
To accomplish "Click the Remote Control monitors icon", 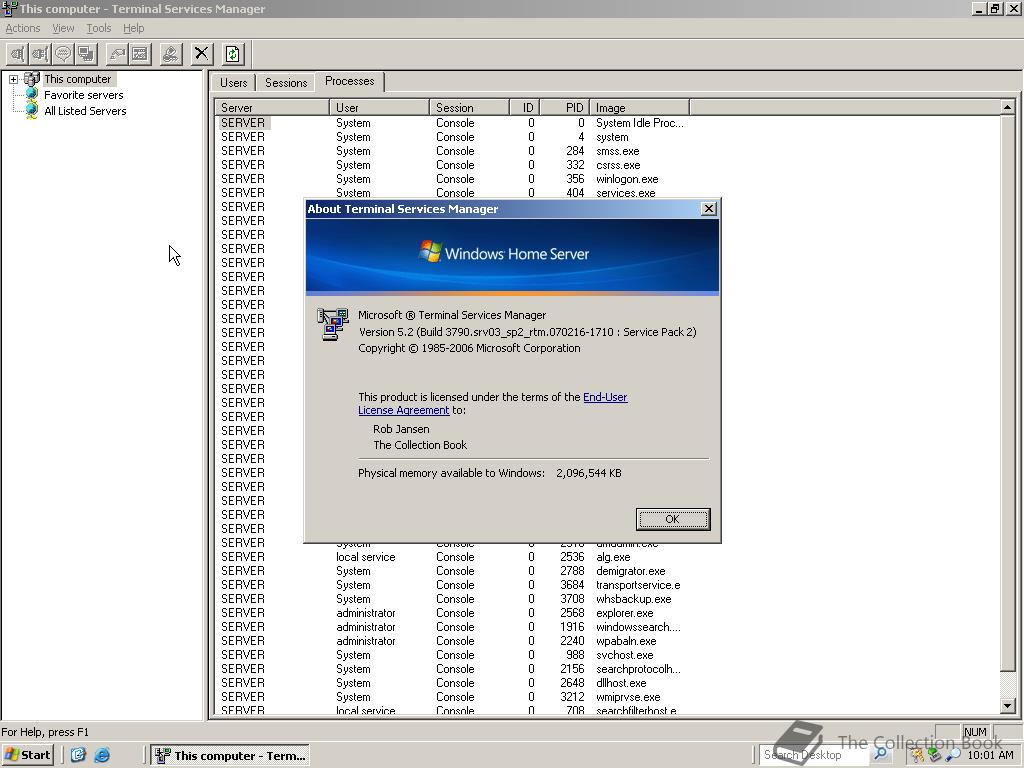I will coord(86,54).
